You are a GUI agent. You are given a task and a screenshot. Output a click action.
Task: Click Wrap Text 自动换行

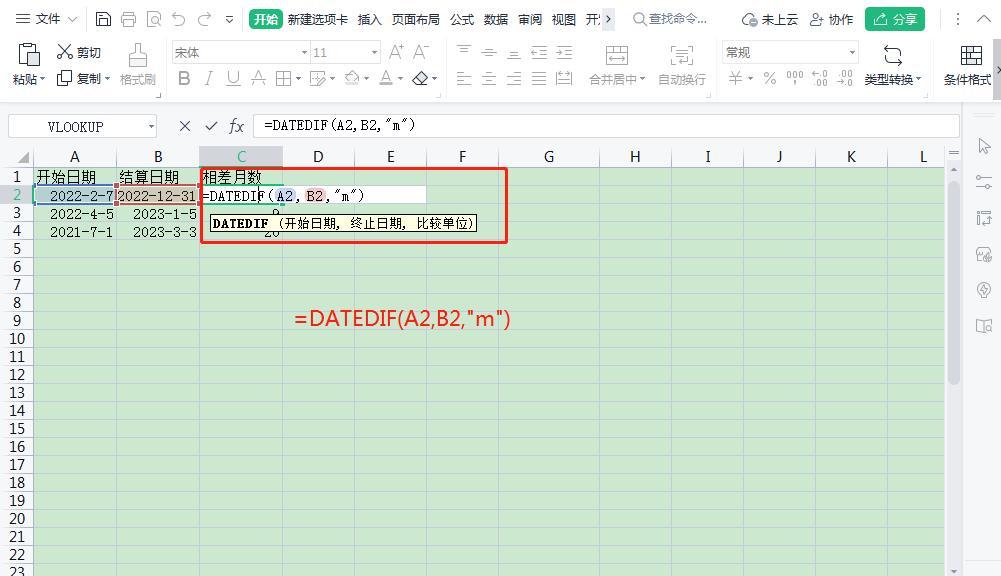[x=682, y=64]
